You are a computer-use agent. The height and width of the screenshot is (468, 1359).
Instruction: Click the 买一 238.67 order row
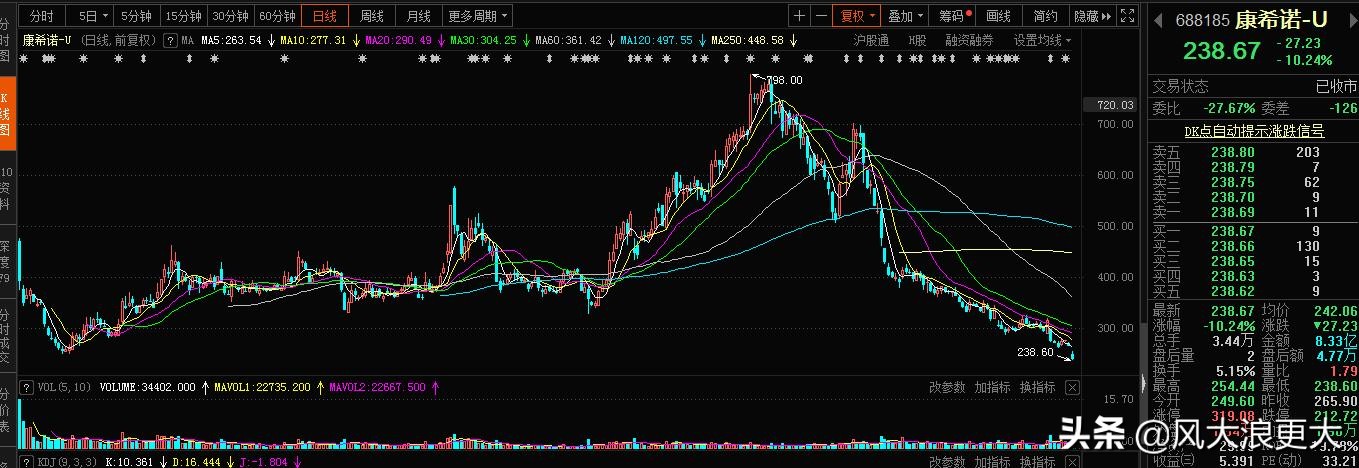(x=1254, y=231)
